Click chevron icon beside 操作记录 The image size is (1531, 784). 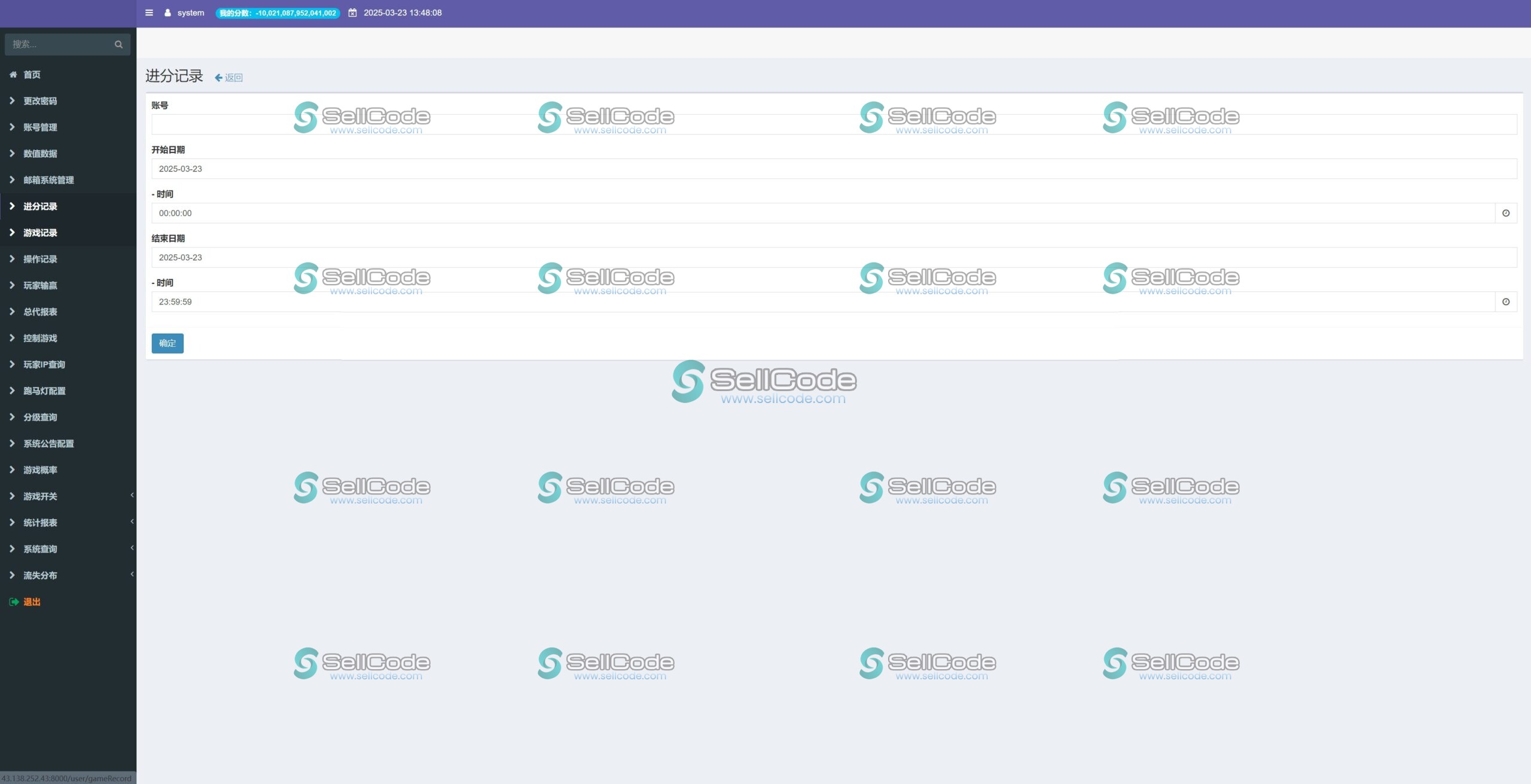(12, 258)
